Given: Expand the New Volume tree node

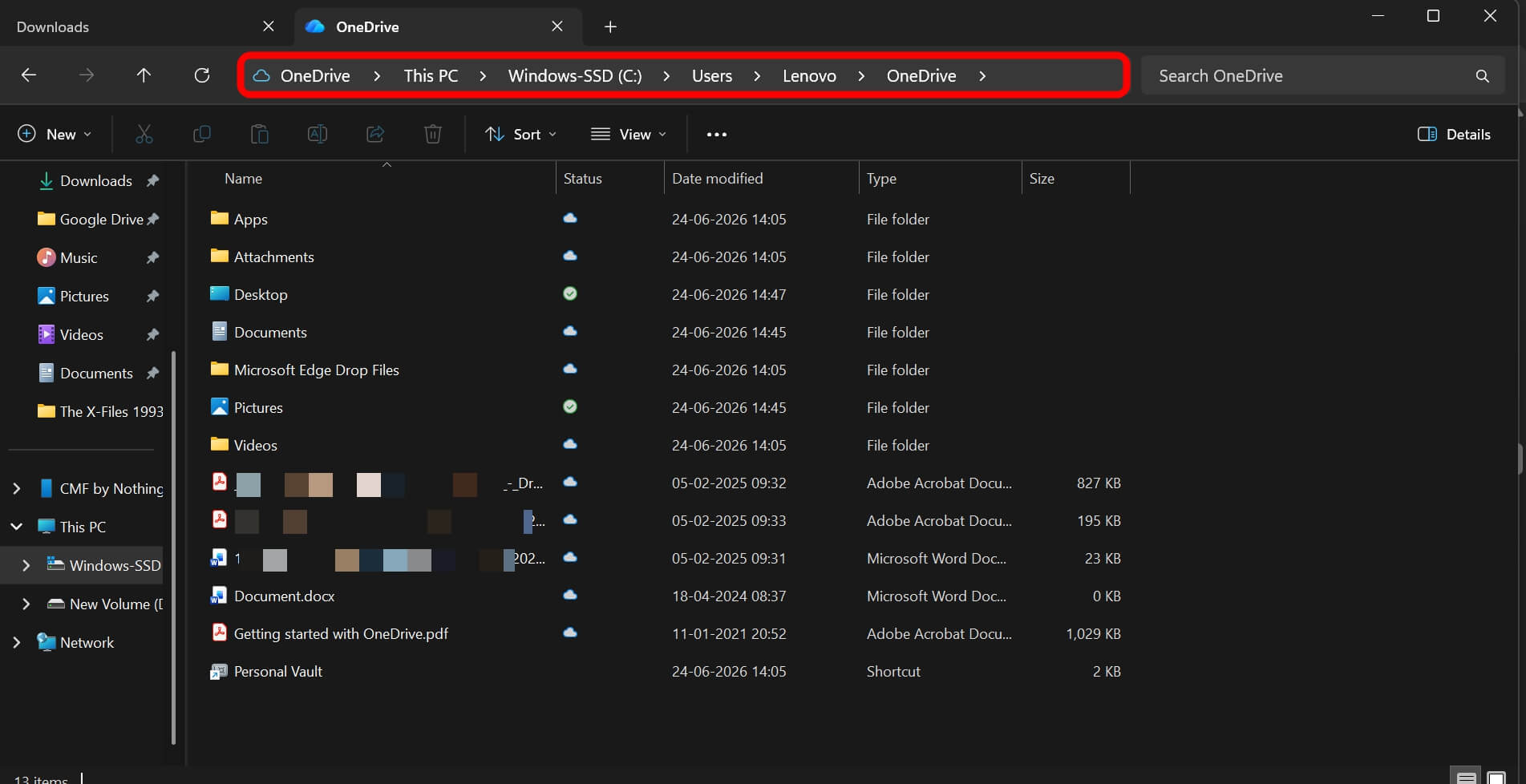Looking at the screenshot, I should [x=26, y=604].
